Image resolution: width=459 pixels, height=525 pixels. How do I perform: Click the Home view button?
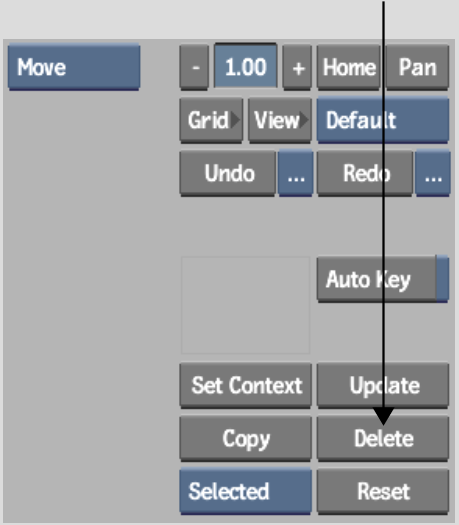click(x=349, y=67)
